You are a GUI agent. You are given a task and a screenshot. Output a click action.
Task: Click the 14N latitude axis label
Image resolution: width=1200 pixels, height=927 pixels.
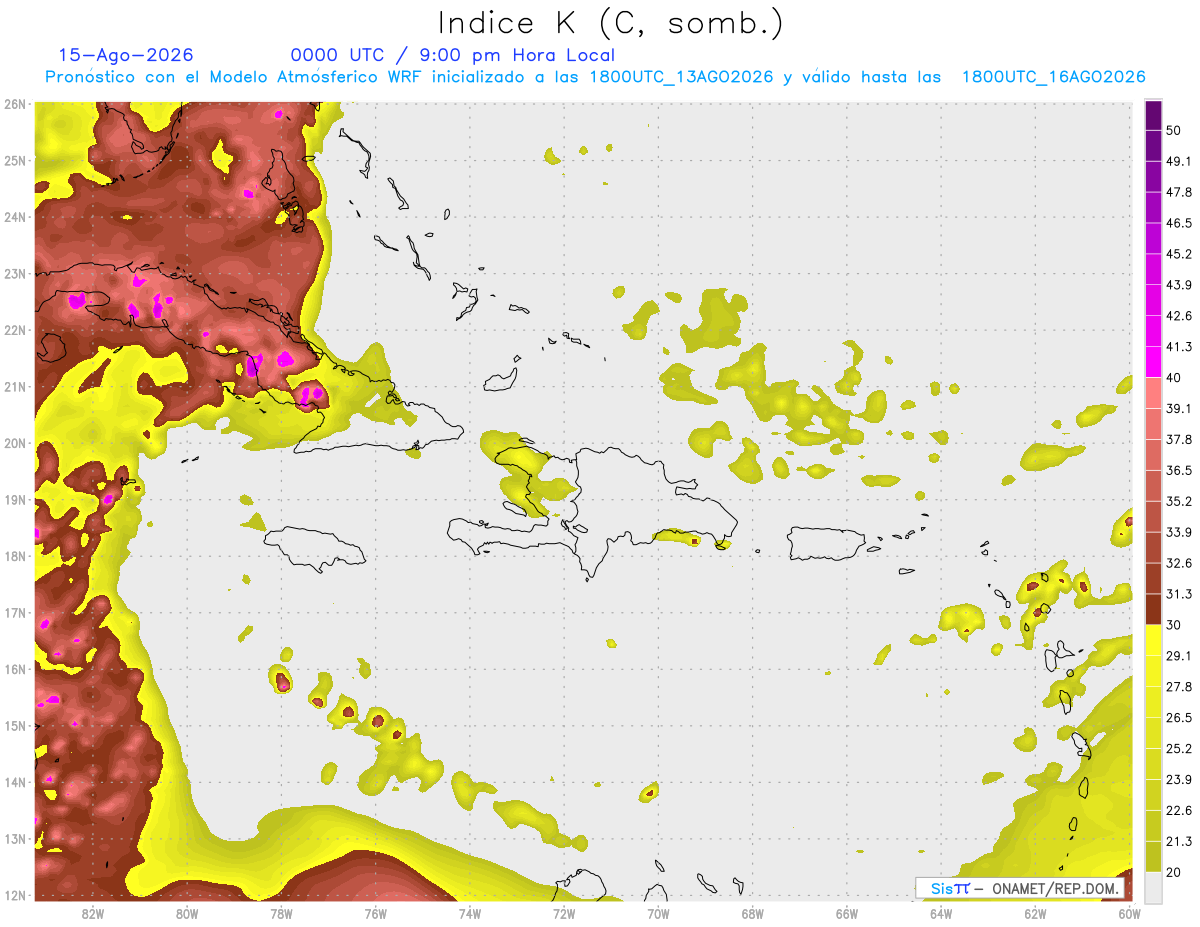14,782
